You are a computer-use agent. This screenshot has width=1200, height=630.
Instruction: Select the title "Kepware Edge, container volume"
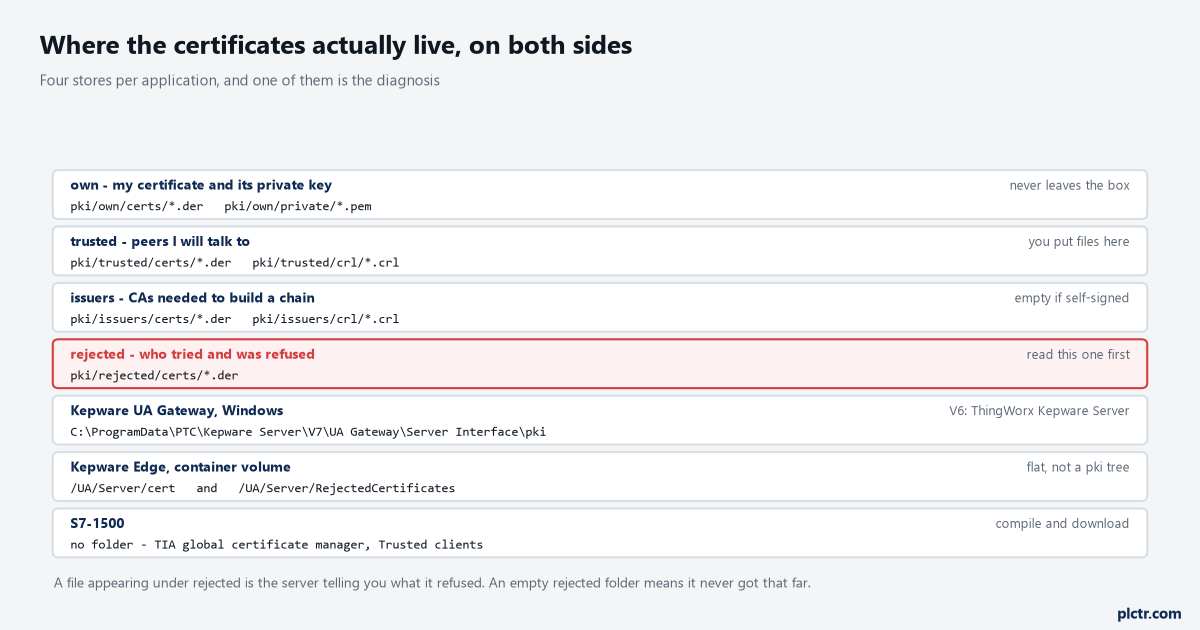coord(180,467)
